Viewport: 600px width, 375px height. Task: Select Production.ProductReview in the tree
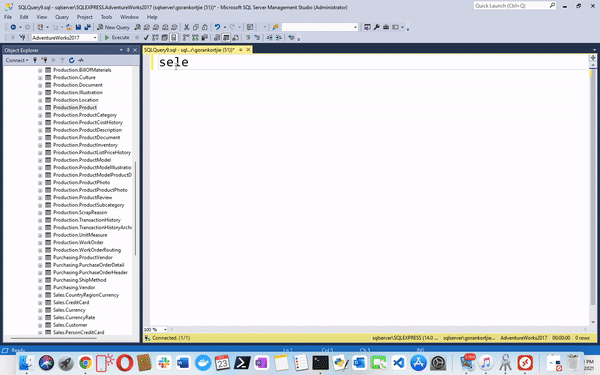coord(83,197)
